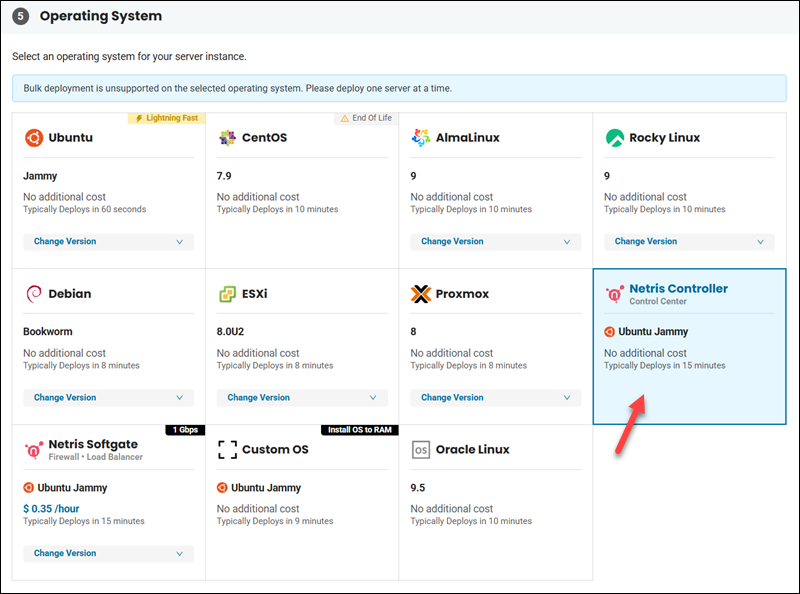Viewport: 800px width, 594px height.
Task: Select the Netris Controller card title
Action: (679, 289)
